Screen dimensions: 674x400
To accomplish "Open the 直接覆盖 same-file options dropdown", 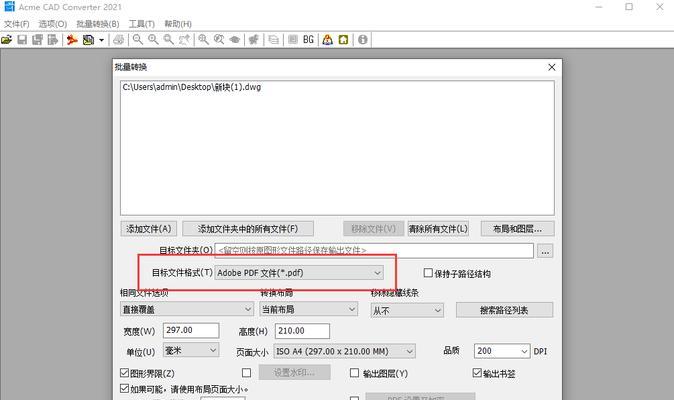I will (187, 309).
